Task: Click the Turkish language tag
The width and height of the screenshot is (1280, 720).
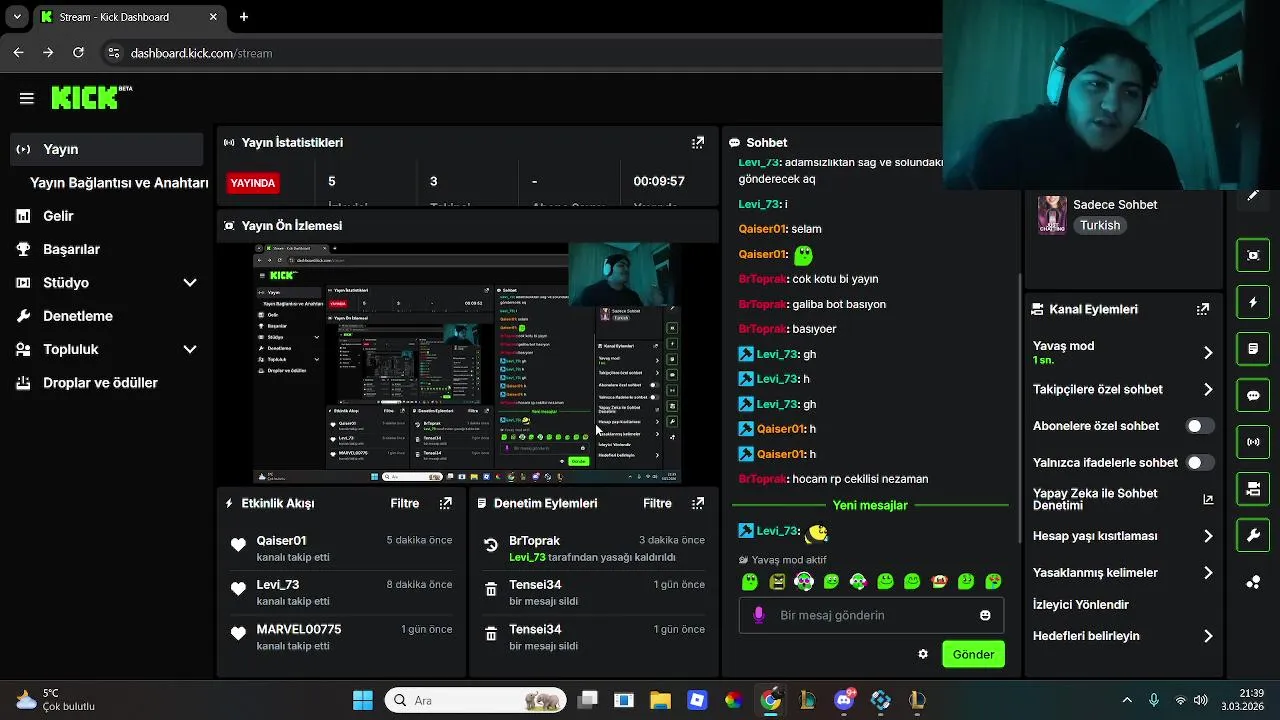Action: pyautogui.click(x=1100, y=225)
